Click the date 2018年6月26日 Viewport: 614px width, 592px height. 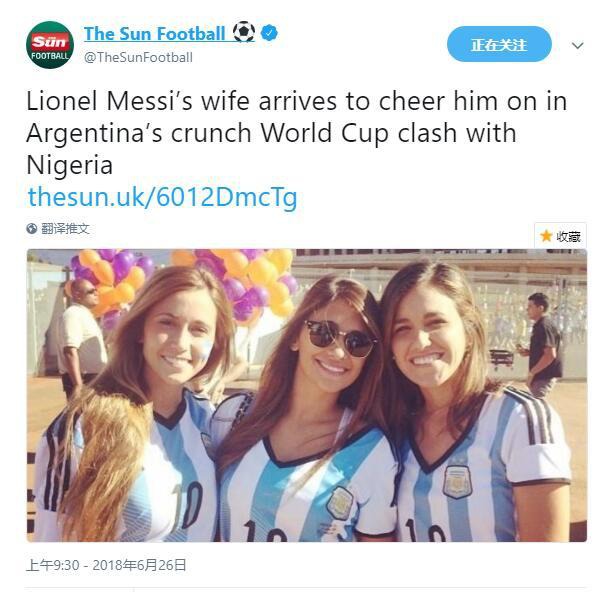click(x=140, y=565)
